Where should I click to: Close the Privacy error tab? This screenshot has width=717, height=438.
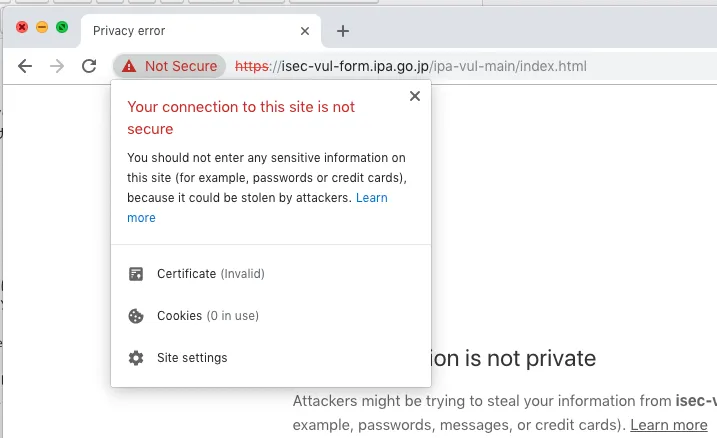(306, 31)
